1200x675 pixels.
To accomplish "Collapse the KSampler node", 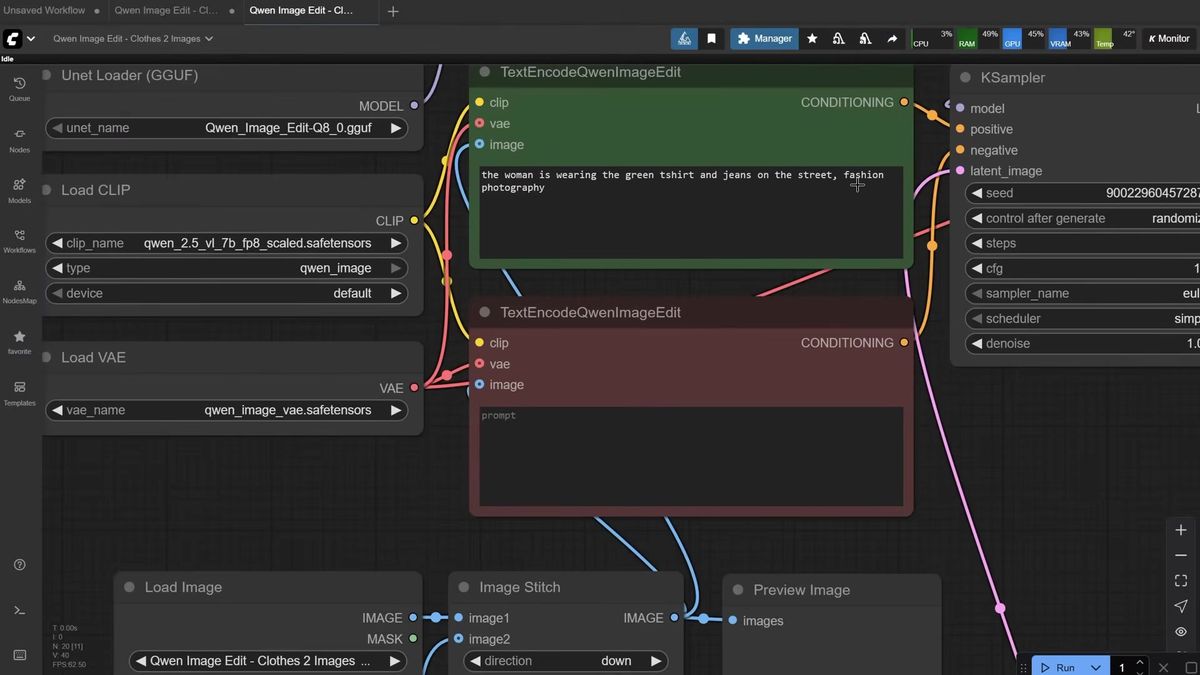I will pos(966,77).
